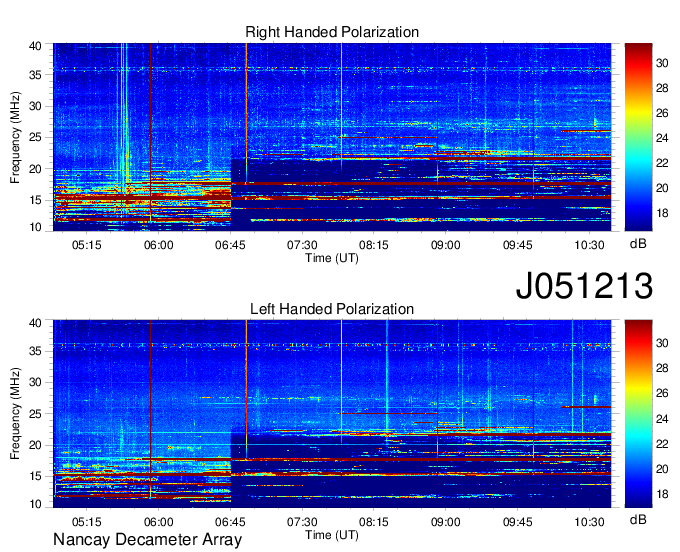Image resolution: width=680 pixels, height=552 pixels.
Task: Click the Left Handed Polarization title
Action: click(x=332, y=309)
